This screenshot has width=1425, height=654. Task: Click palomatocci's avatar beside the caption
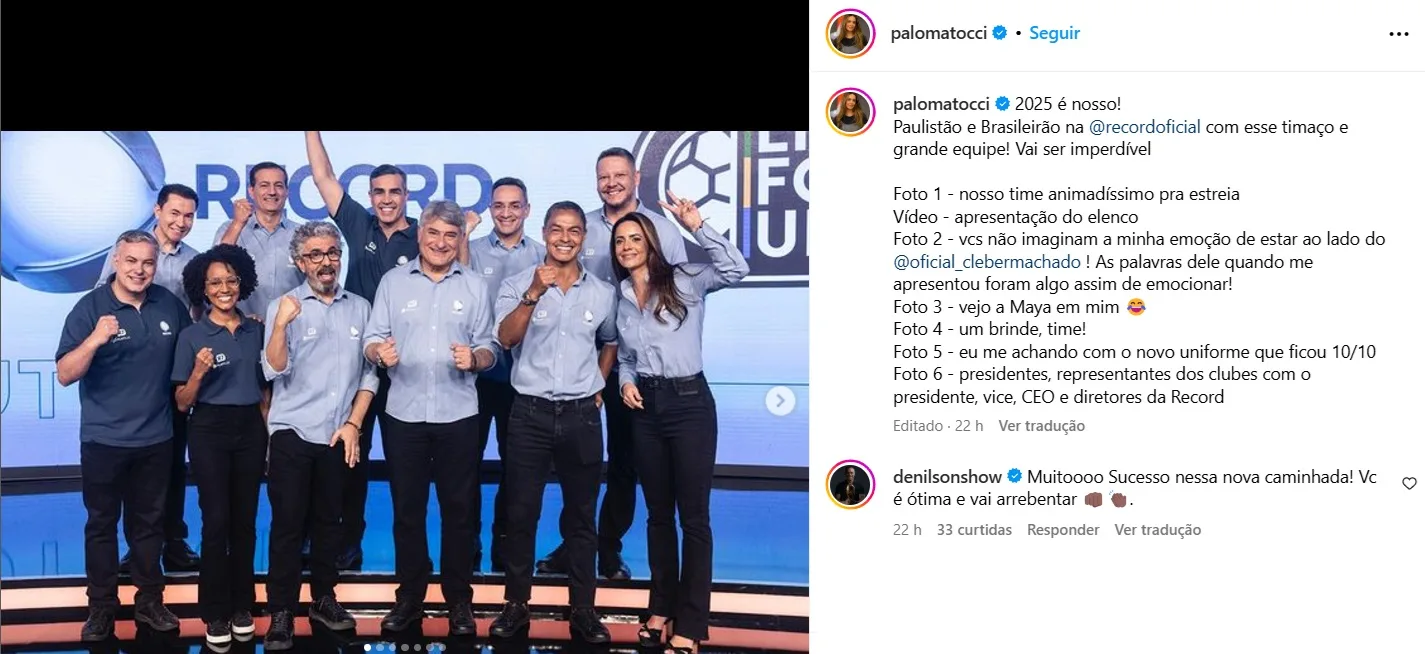851,111
